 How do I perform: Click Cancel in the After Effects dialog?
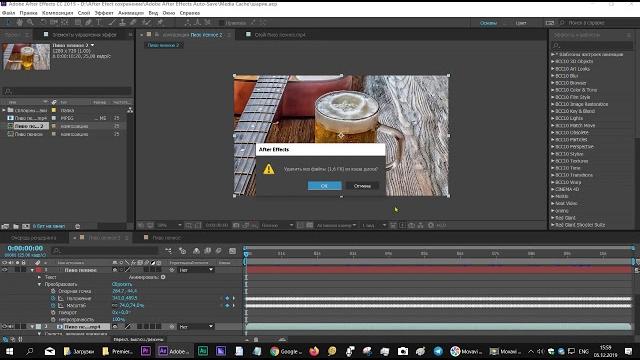(362, 186)
